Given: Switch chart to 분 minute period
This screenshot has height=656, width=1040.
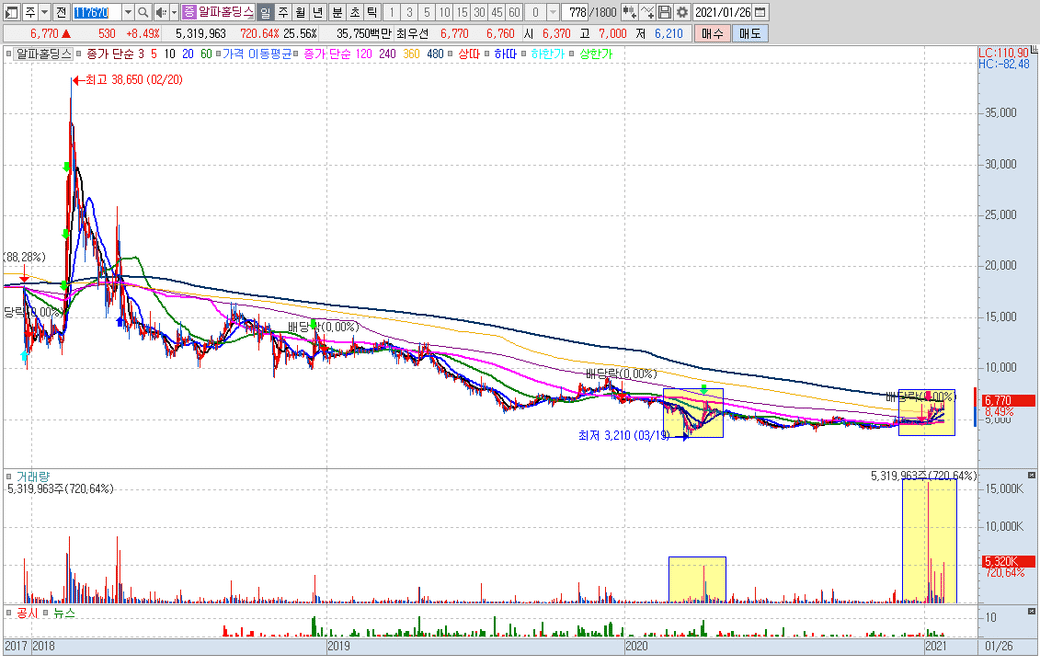Looking at the screenshot, I should [336, 12].
